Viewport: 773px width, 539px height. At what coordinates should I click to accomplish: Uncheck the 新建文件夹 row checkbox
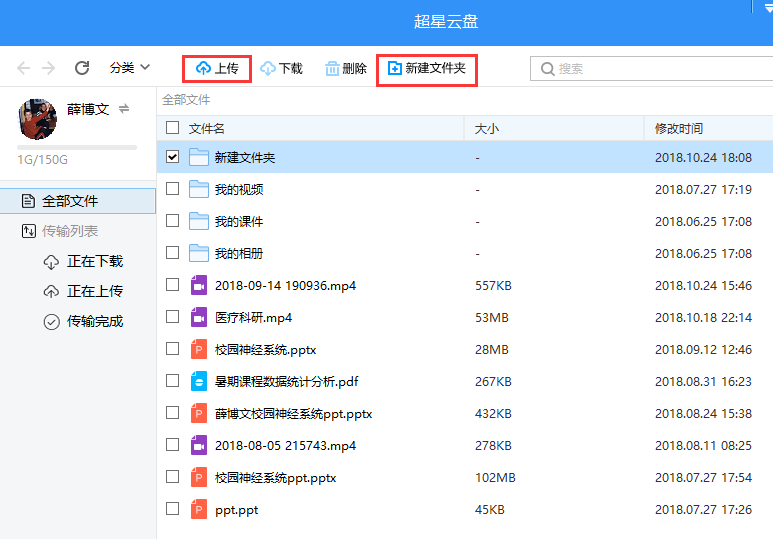pyautogui.click(x=173, y=157)
